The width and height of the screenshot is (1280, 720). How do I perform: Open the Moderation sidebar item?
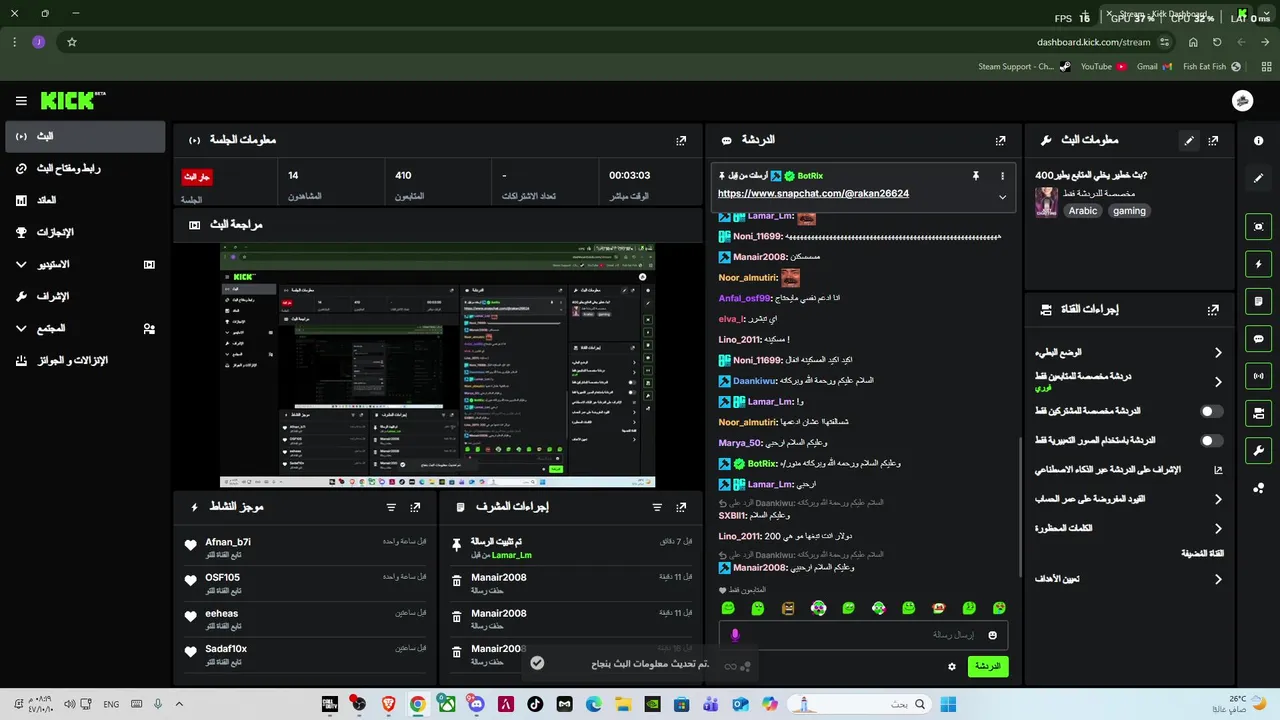coord(85,296)
